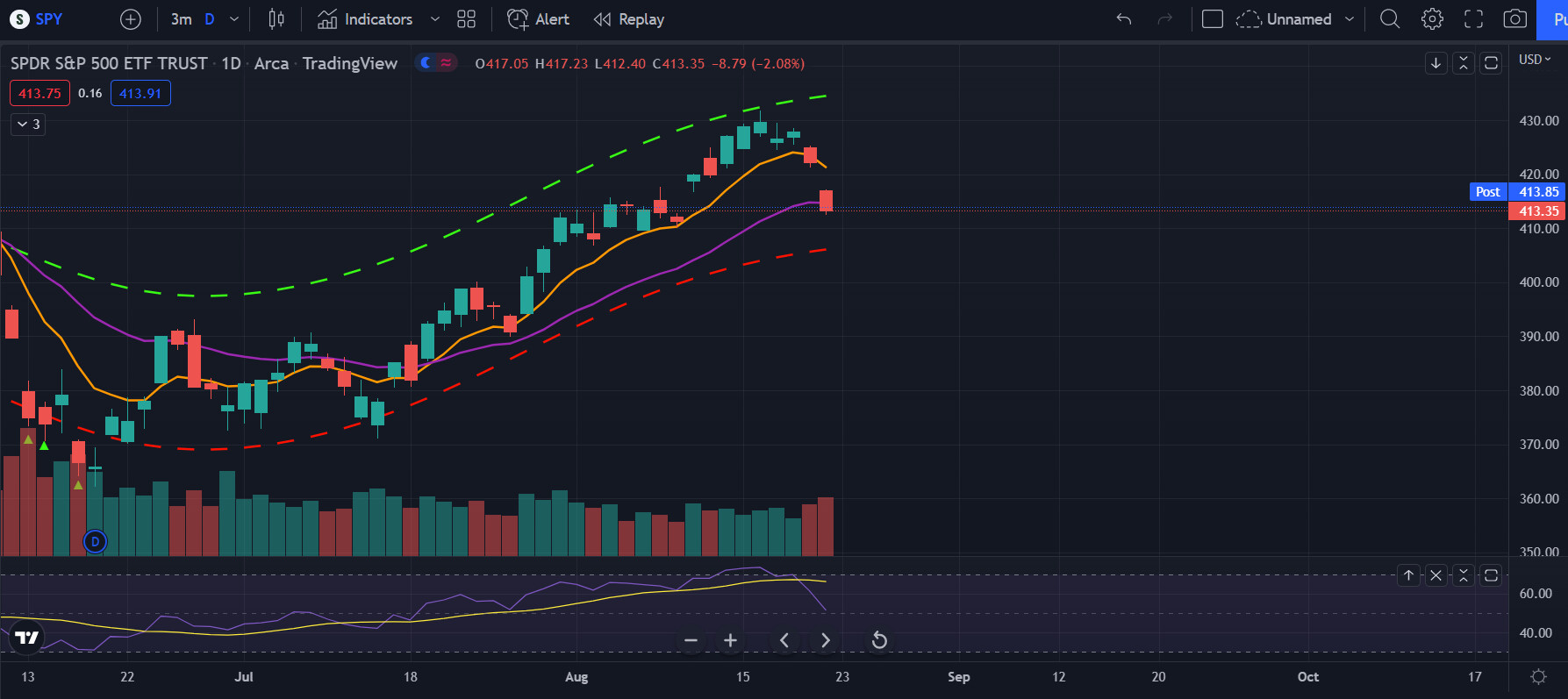Click the blue Publish button
Viewport: 1568px width, 699px height.
click(x=1552, y=19)
